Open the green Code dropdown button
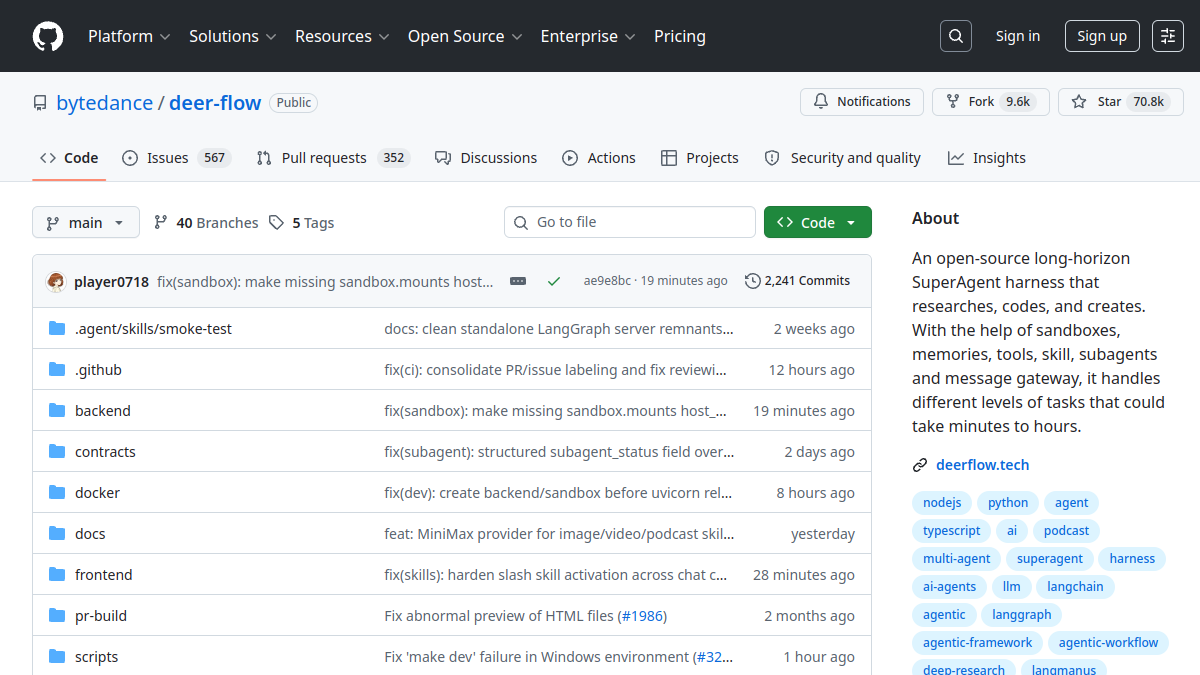The image size is (1200, 675). pos(818,222)
